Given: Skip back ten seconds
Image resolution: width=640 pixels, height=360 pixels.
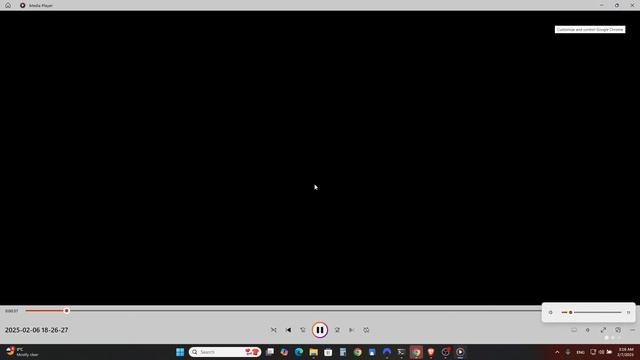Looking at the screenshot, I should [x=303, y=330].
